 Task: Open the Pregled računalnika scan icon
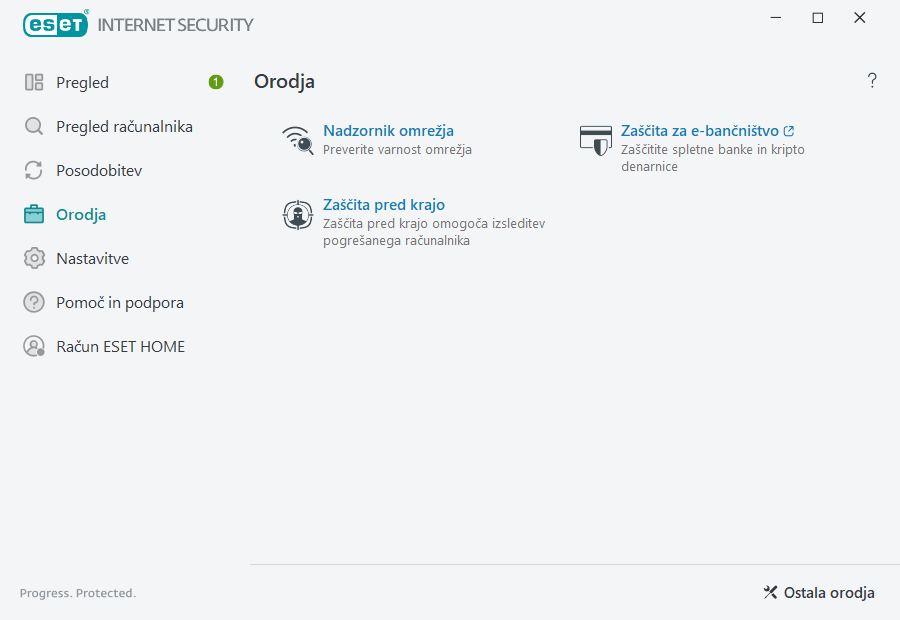35,126
